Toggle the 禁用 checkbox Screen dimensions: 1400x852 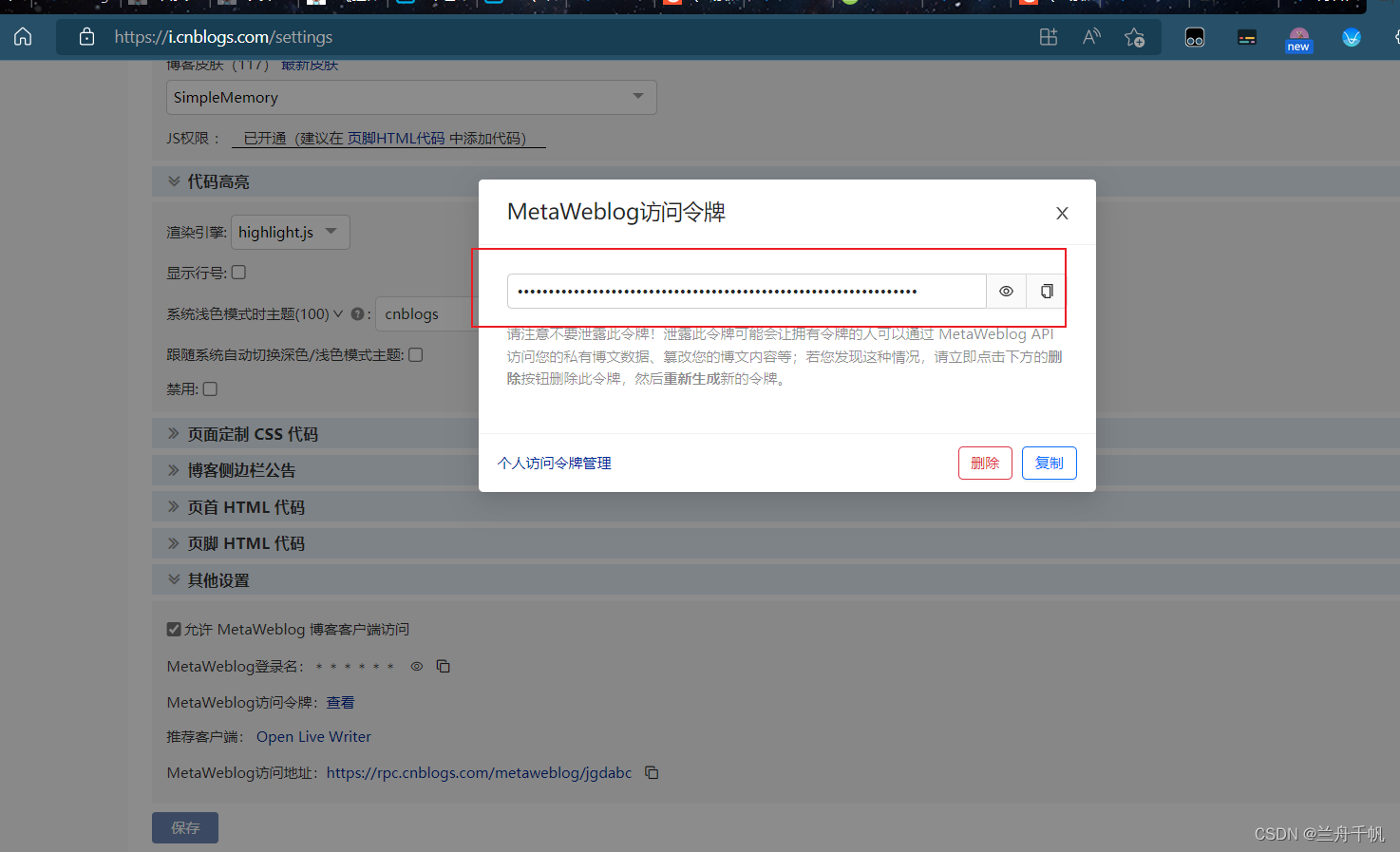[x=210, y=388]
